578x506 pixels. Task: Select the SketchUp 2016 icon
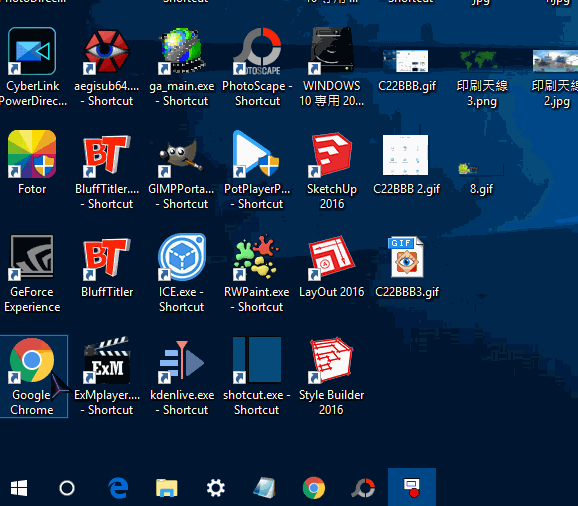coord(331,154)
